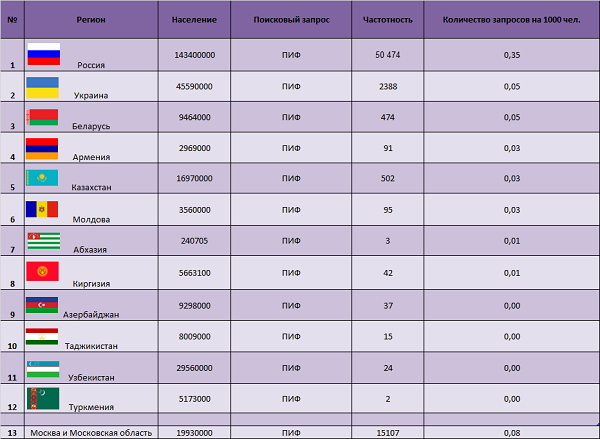Image resolution: width=600 pixels, height=439 pixels.
Task: Click the "Армения" region name
Action: (91, 157)
